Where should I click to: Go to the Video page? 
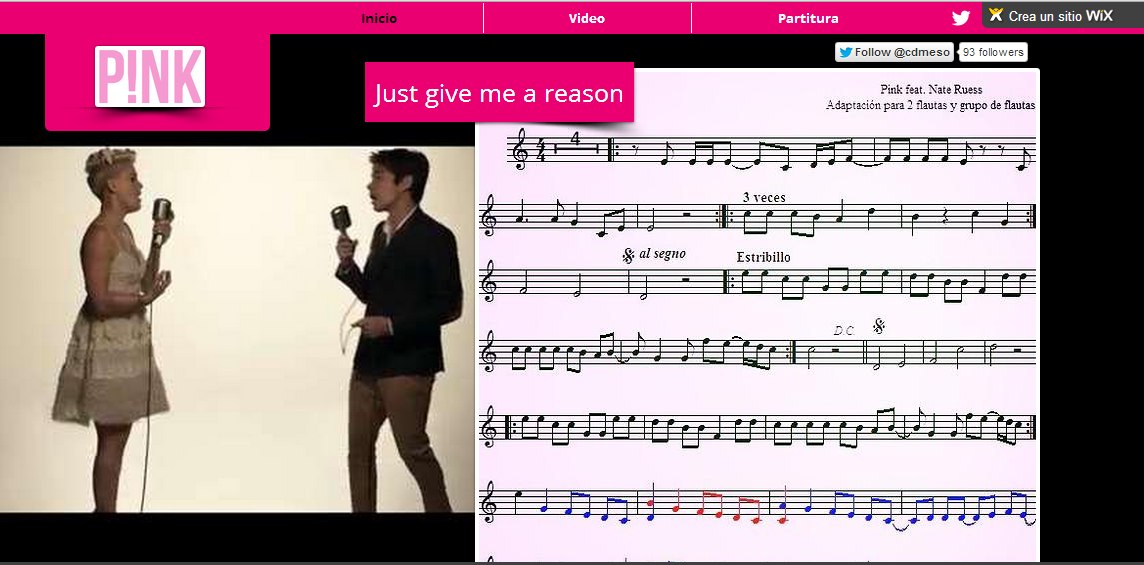pyautogui.click(x=587, y=18)
